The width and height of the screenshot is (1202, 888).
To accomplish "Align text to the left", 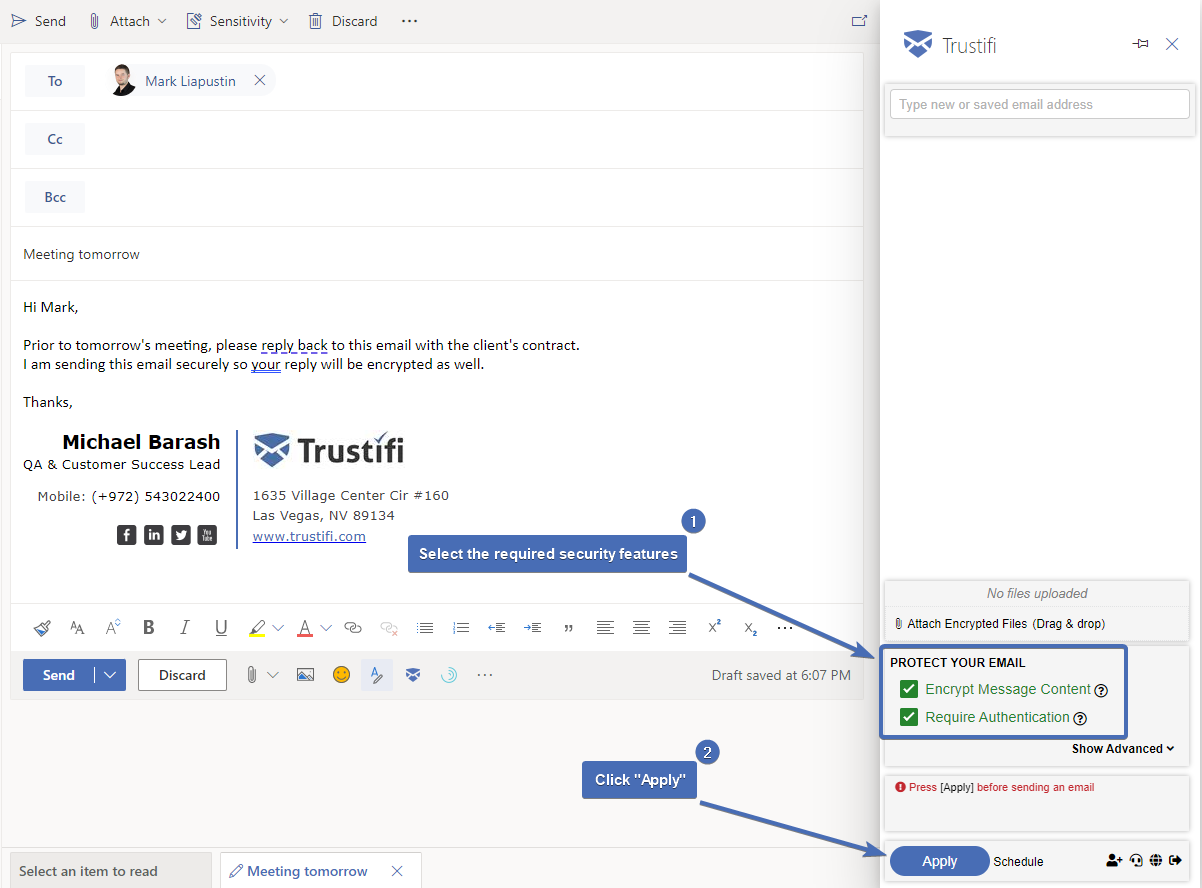I will (605, 628).
